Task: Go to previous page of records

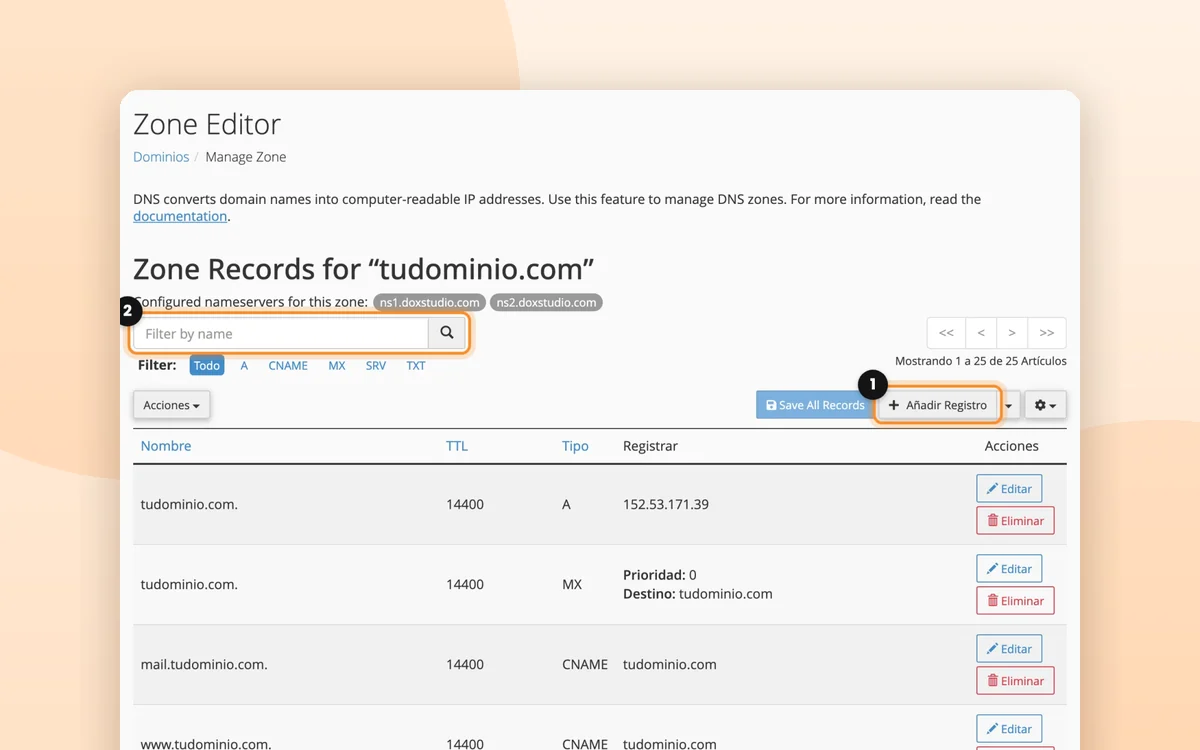Action: tap(981, 333)
